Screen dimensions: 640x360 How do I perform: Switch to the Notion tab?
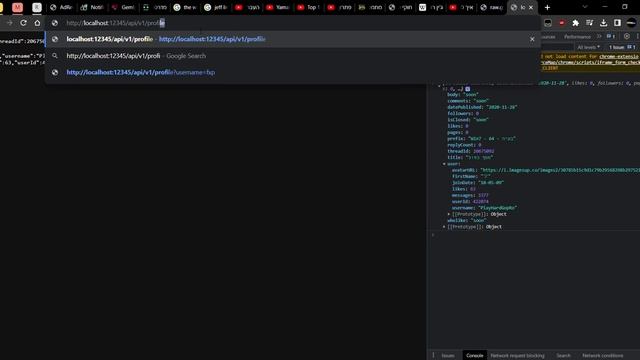coord(92,7)
